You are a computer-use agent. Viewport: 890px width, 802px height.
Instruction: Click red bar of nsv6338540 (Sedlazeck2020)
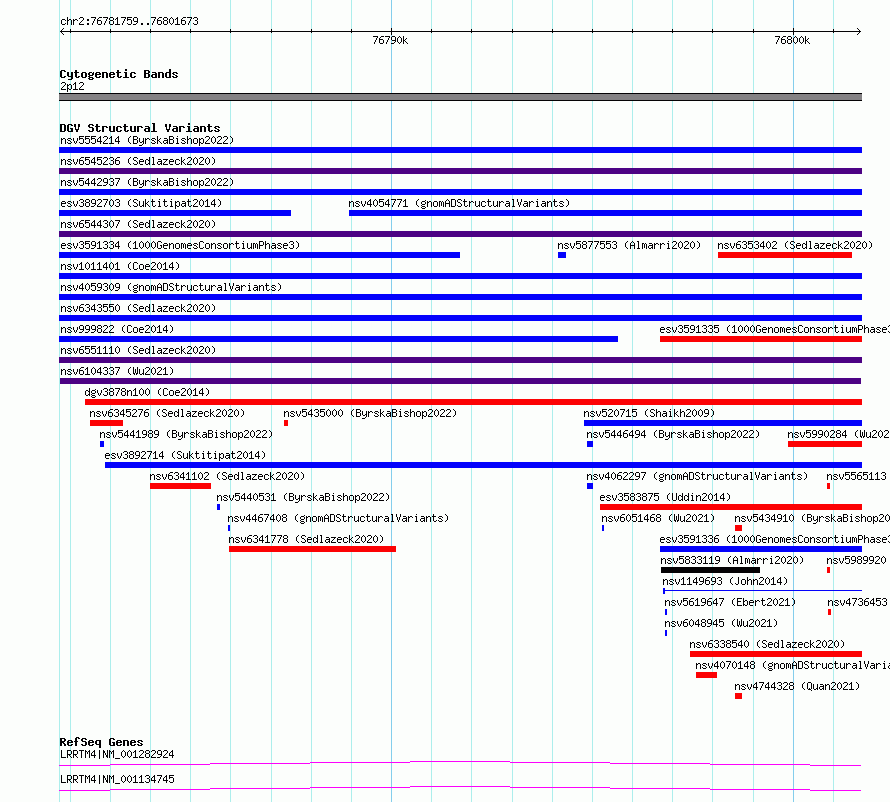(x=776, y=654)
